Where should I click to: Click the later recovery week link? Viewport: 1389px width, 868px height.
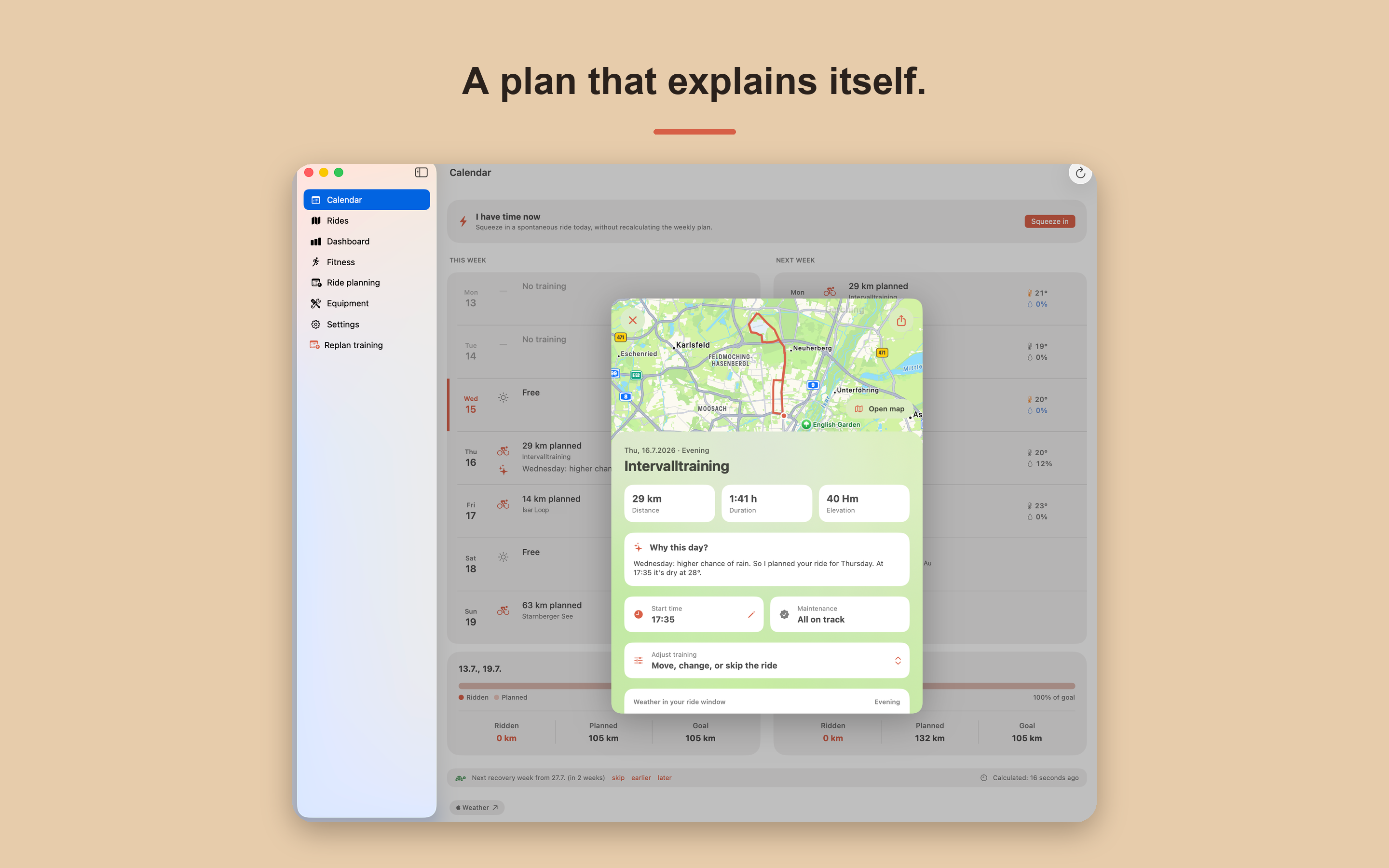(x=664, y=778)
